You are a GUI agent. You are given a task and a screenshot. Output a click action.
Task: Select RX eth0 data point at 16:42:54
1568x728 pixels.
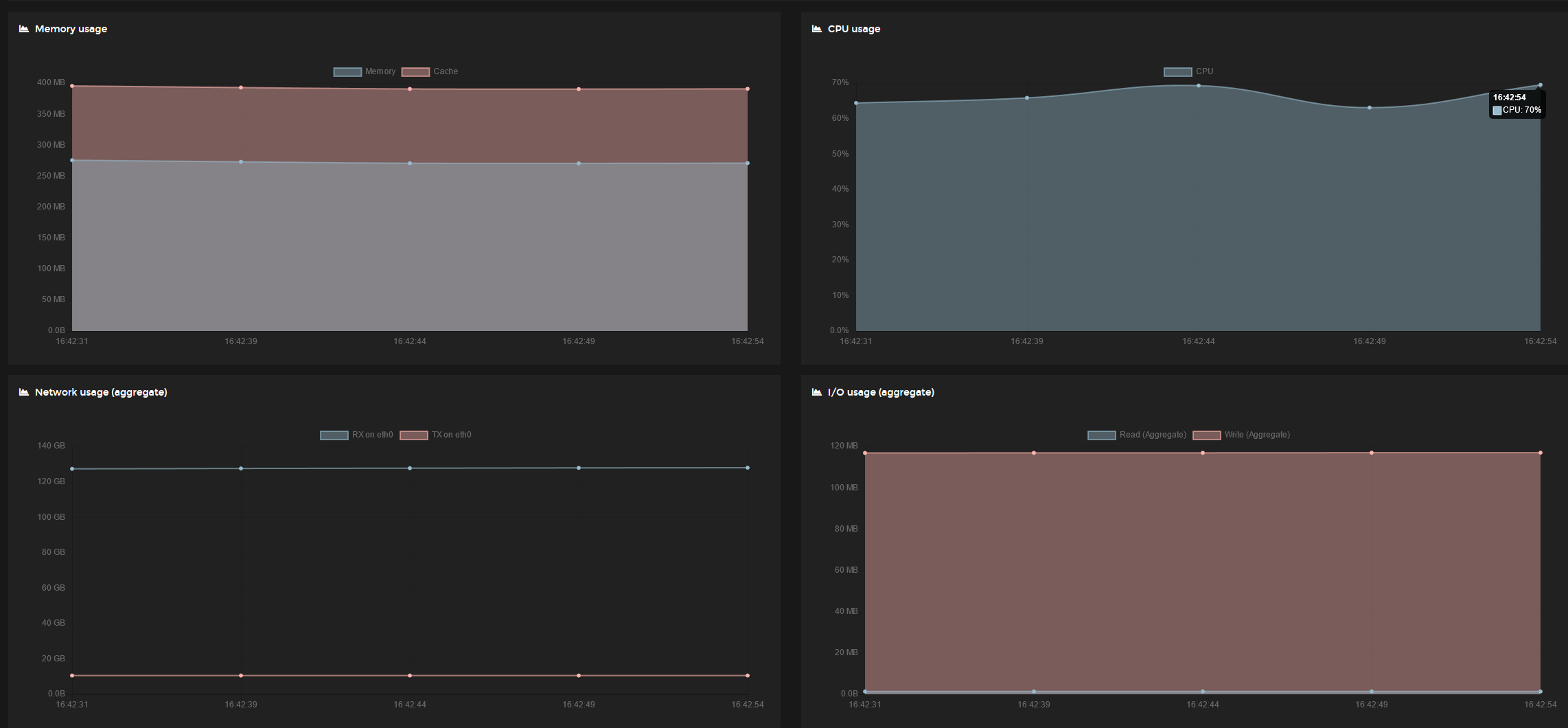[x=748, y=468]
